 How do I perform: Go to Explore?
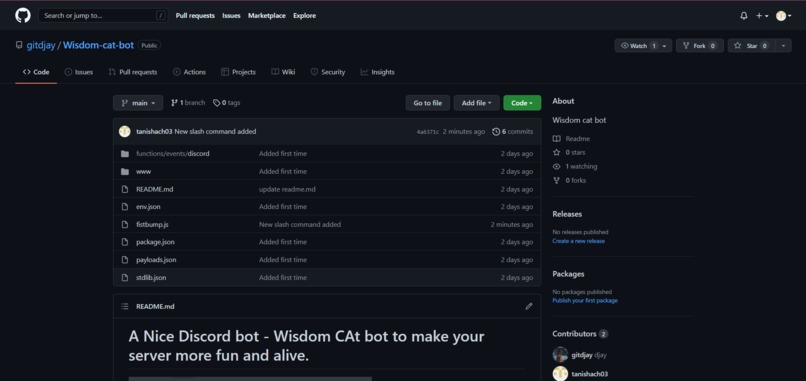click(304, 15)
